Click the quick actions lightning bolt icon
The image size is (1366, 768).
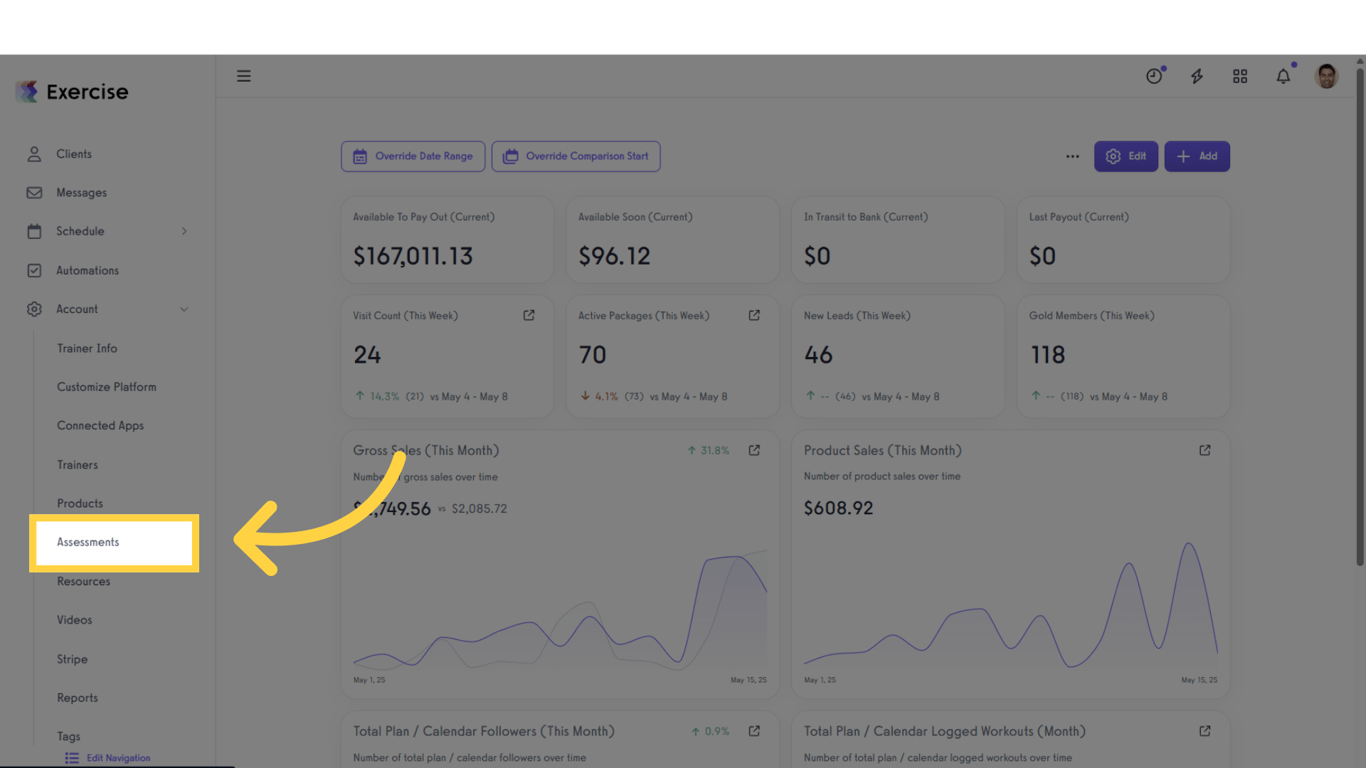pyautogui.click(x=1197, y=75)
